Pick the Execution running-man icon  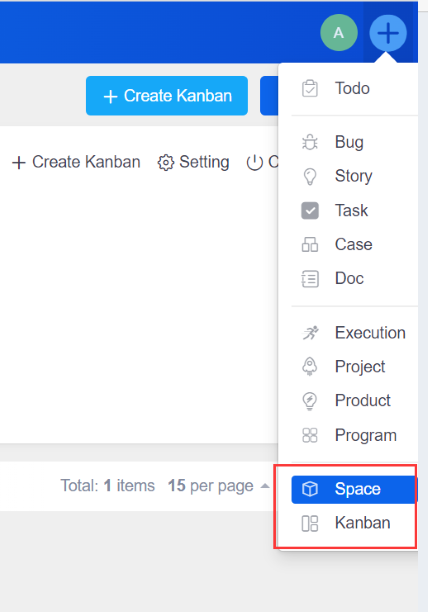tap(310, 333)
